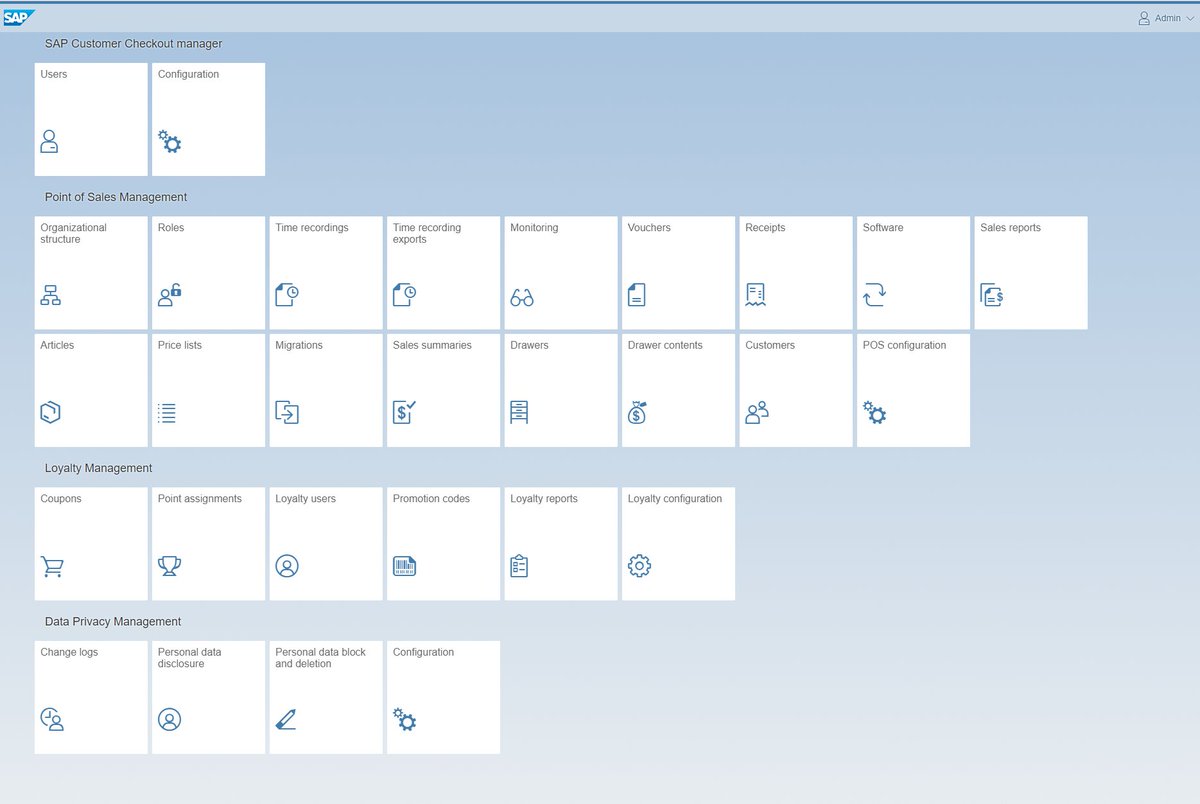Open the POS configuration tile
The width and height of the screenshot is (1200, 804).
[x=914, y=391]
